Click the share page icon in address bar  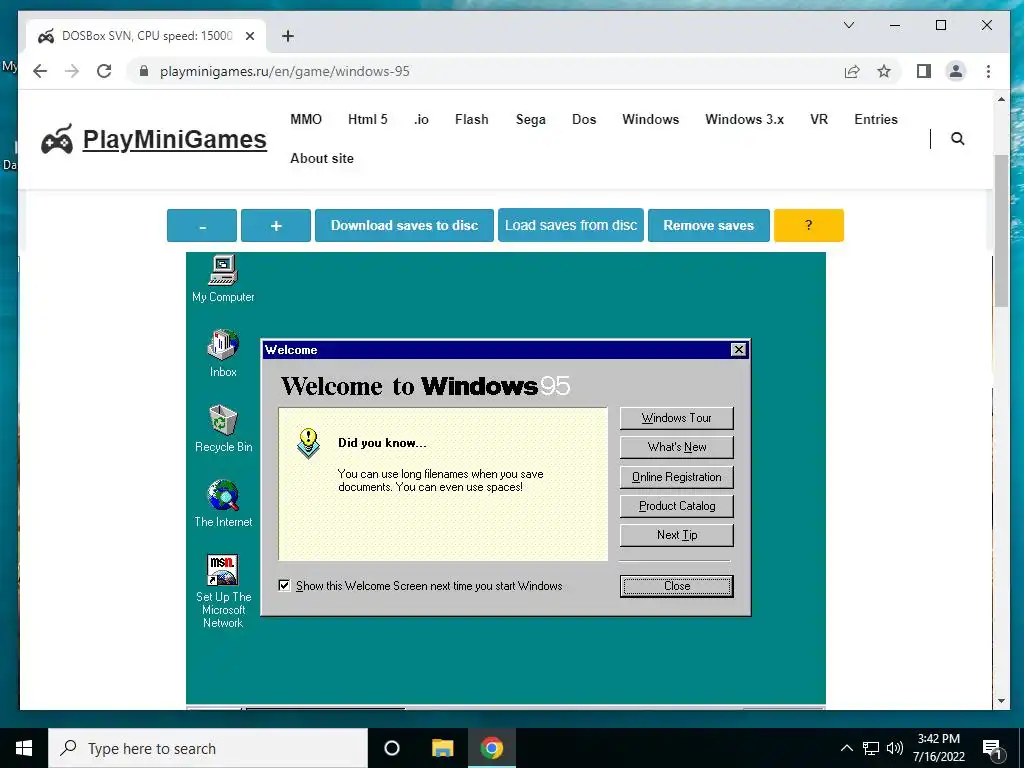point(852,71)
